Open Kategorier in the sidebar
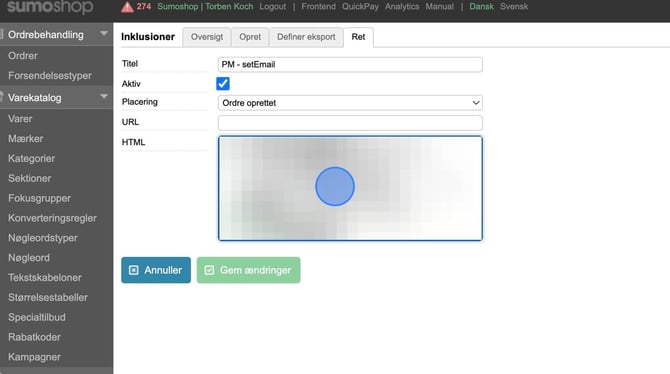 point(32,158)
